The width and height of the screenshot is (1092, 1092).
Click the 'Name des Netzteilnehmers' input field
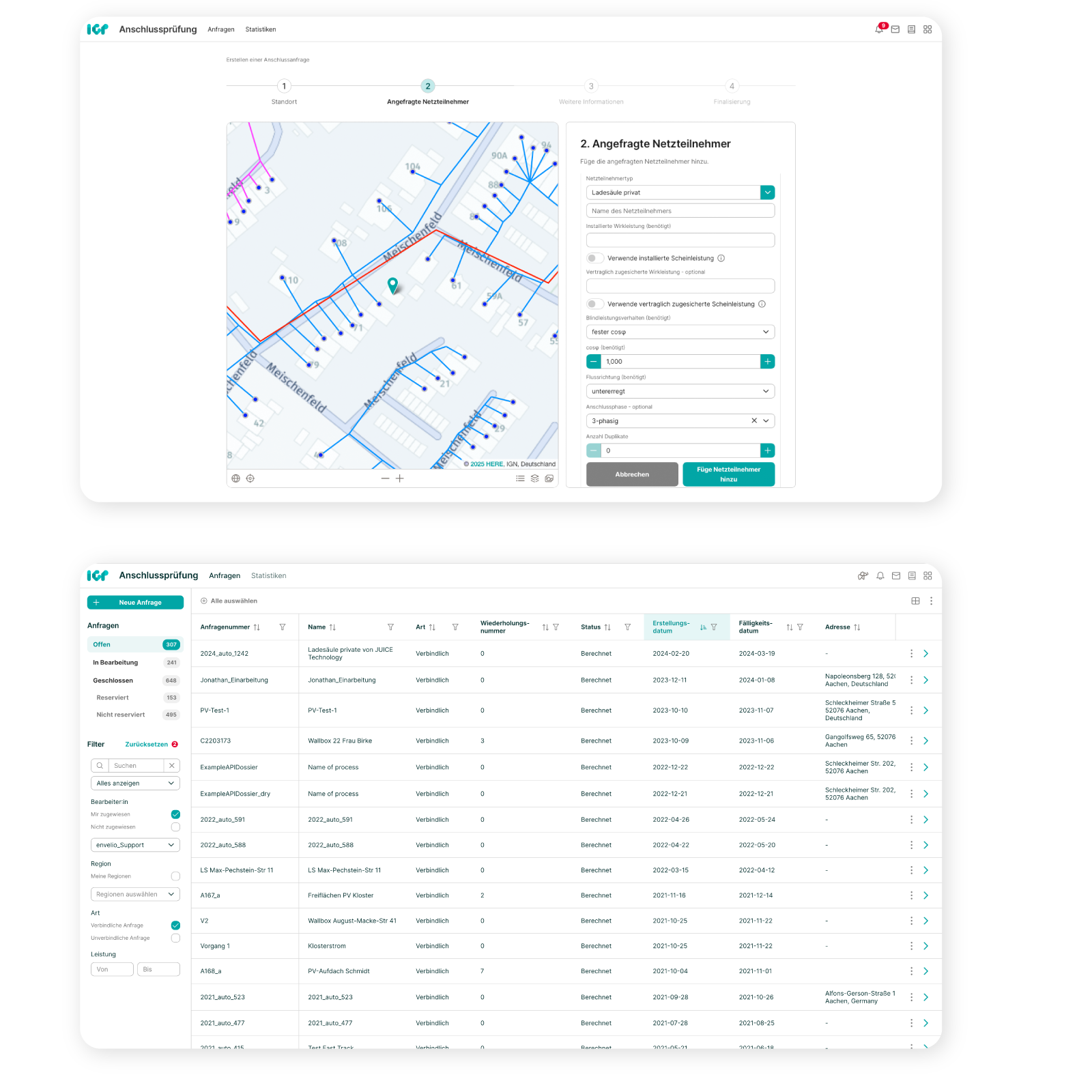click(680, 211)
